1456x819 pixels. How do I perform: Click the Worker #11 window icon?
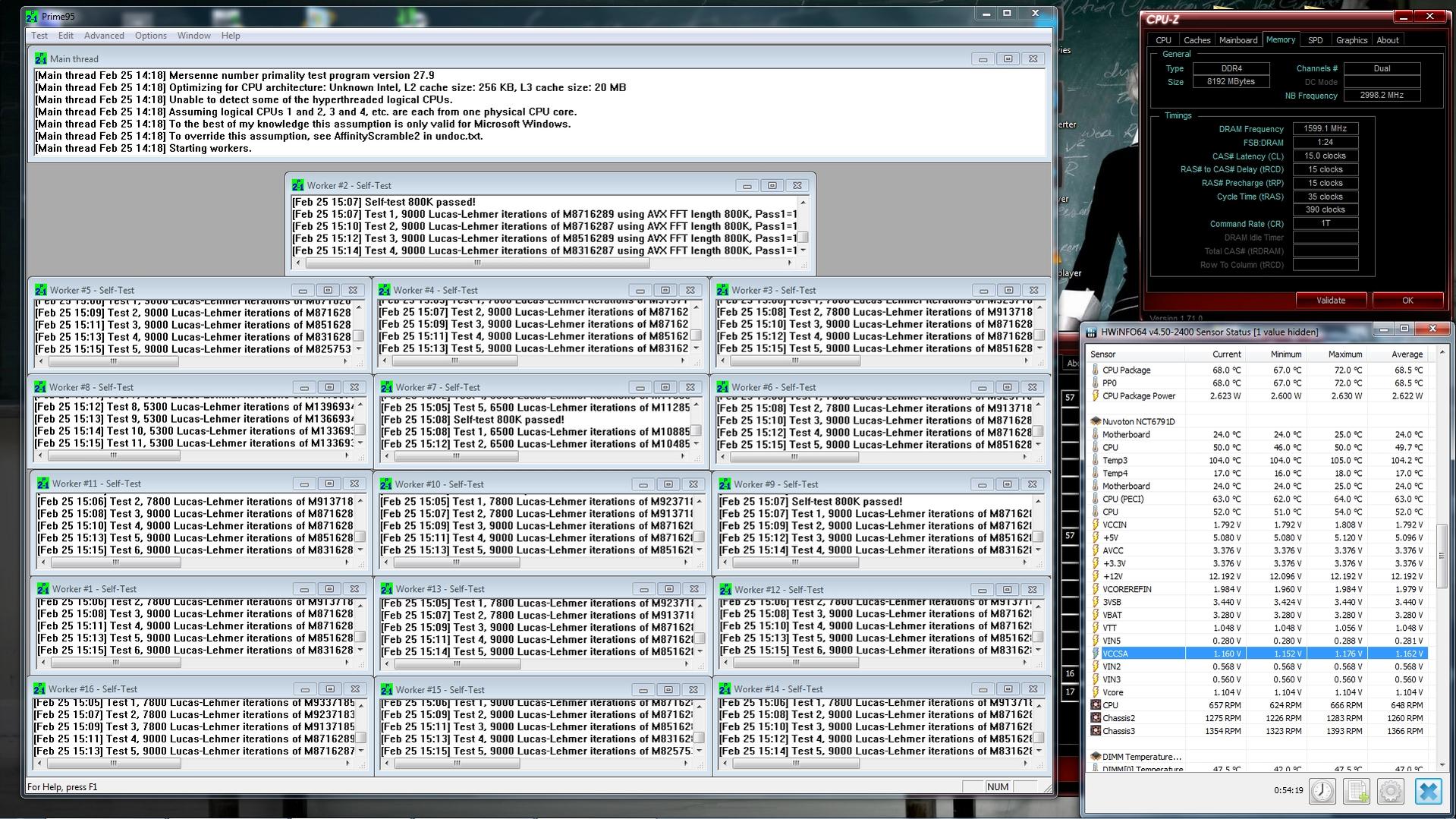tap(42, 484)
